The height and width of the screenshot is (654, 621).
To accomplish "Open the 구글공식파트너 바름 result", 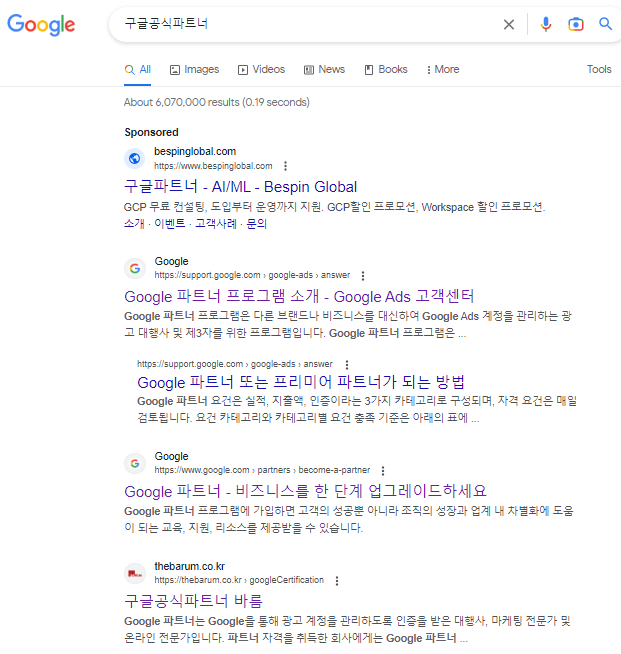I will tap(194, 601).
